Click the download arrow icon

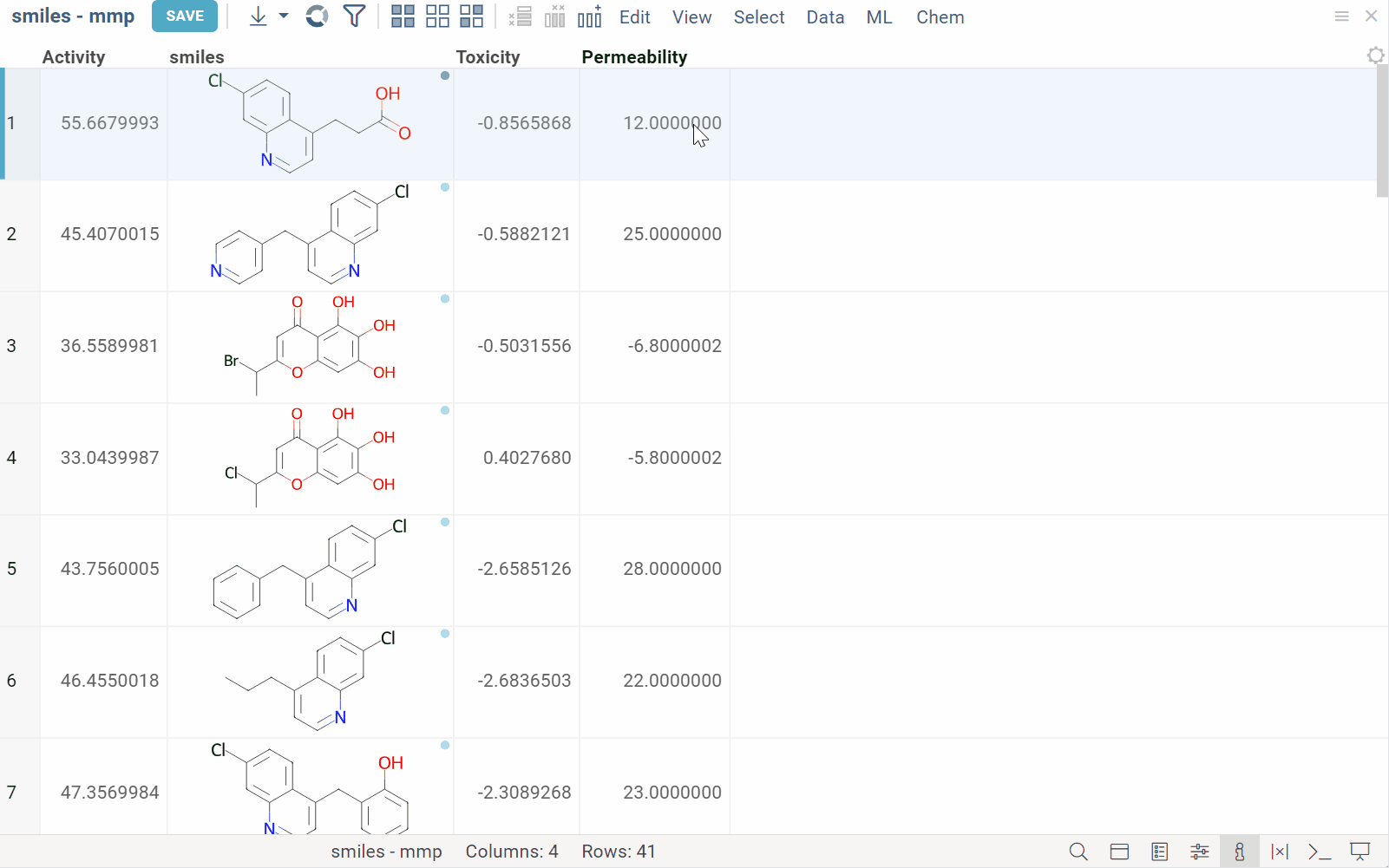[x=258, y=16]
